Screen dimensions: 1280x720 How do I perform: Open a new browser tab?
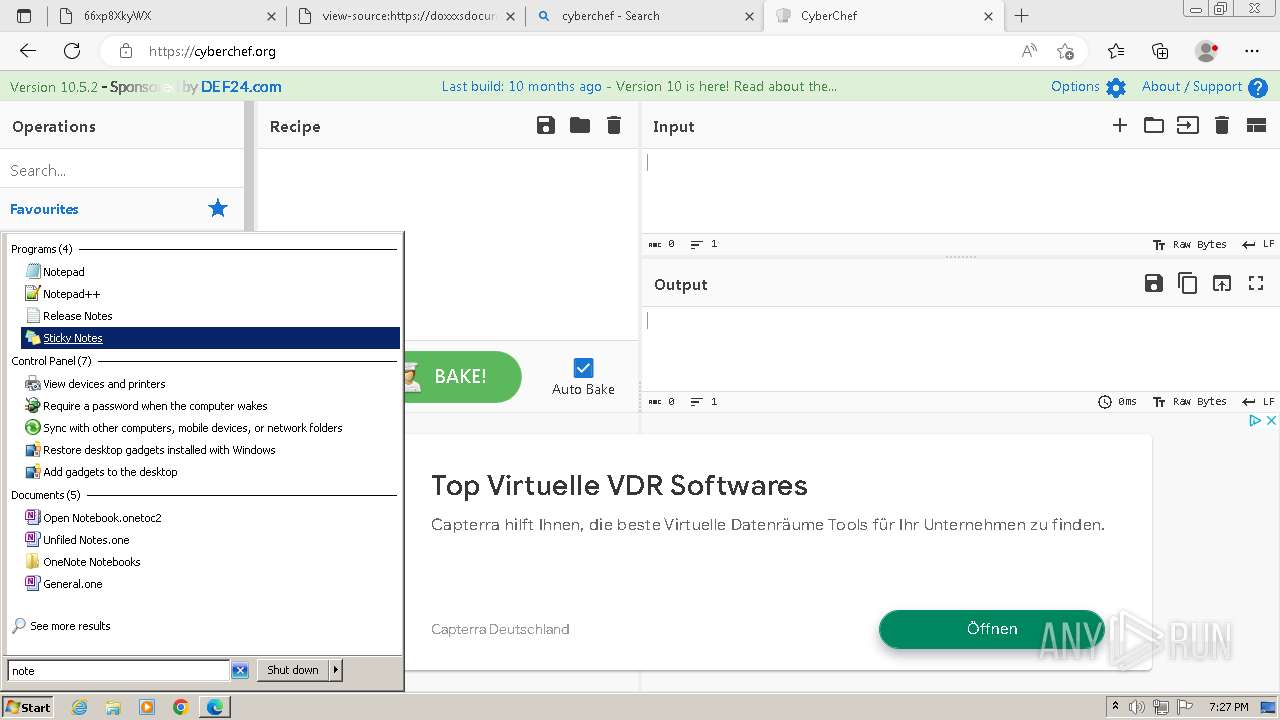(1021, 16)
